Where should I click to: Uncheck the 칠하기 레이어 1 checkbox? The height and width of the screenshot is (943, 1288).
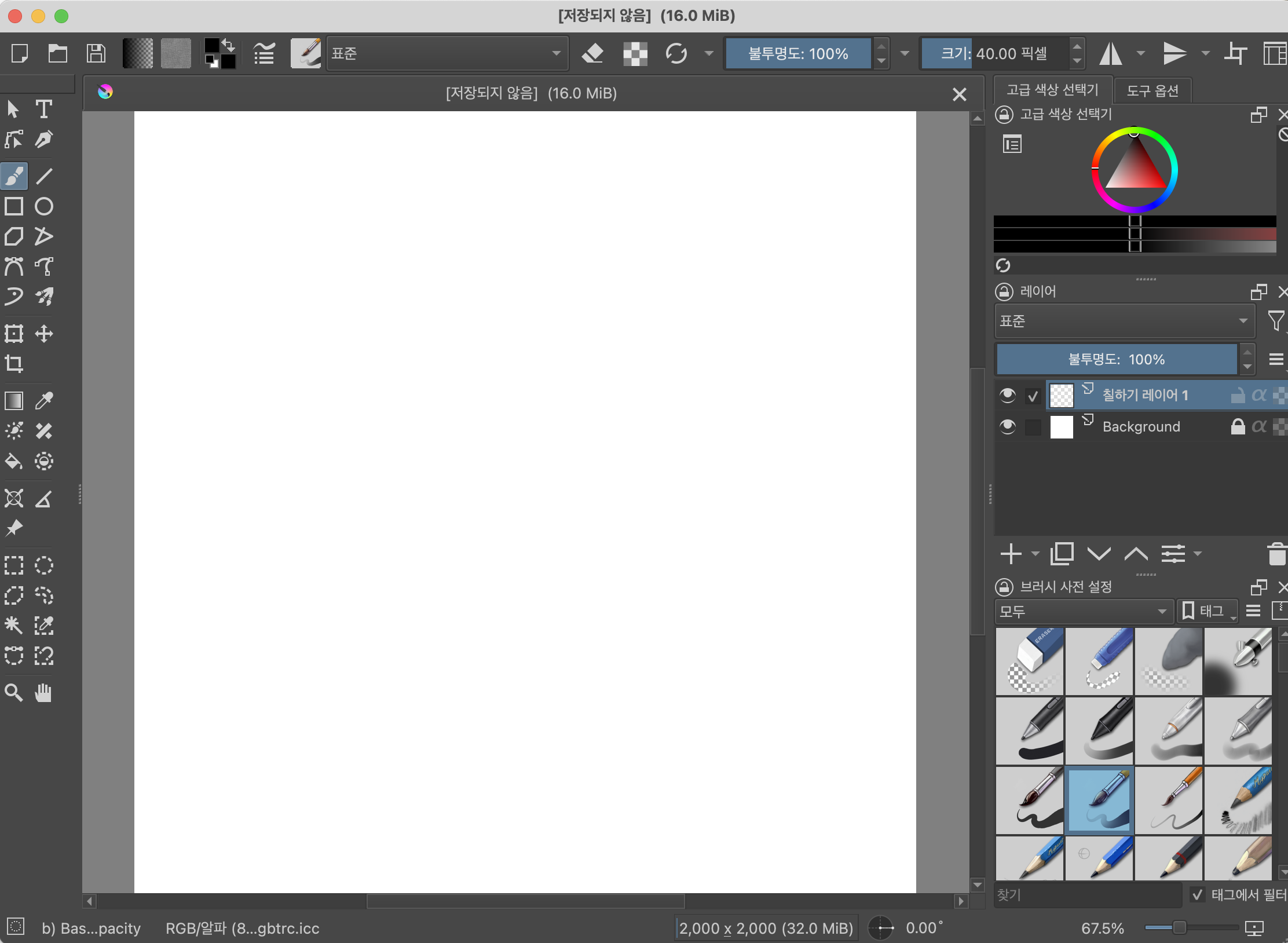tap(1033, 396)
